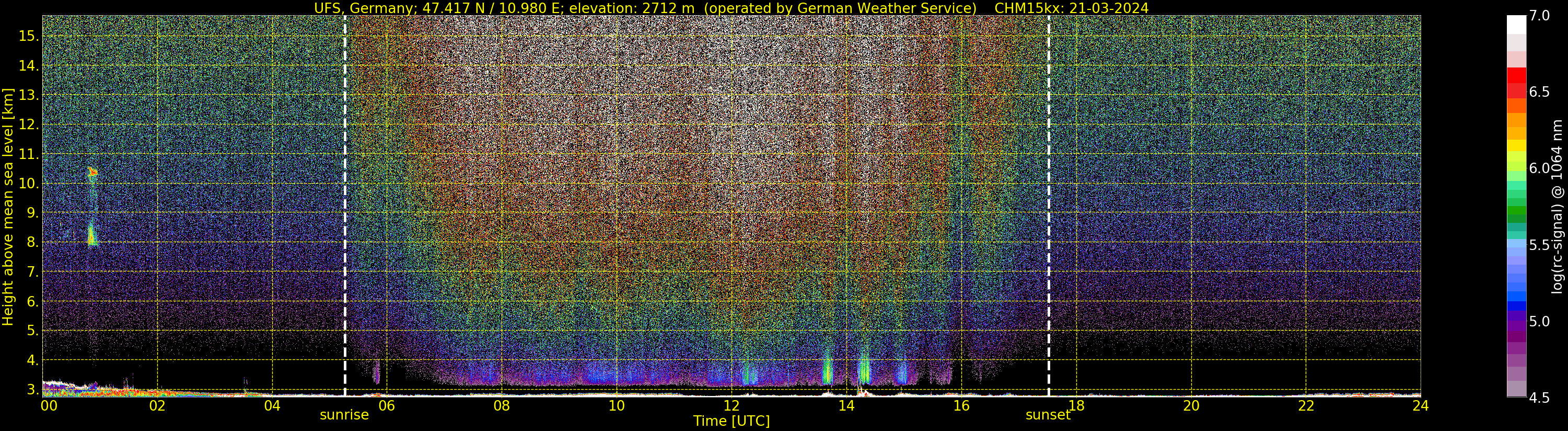Click the dark blue segment of the colorbar
1568x431 pixels.
pyautogui.click(x=1516, y=306)
